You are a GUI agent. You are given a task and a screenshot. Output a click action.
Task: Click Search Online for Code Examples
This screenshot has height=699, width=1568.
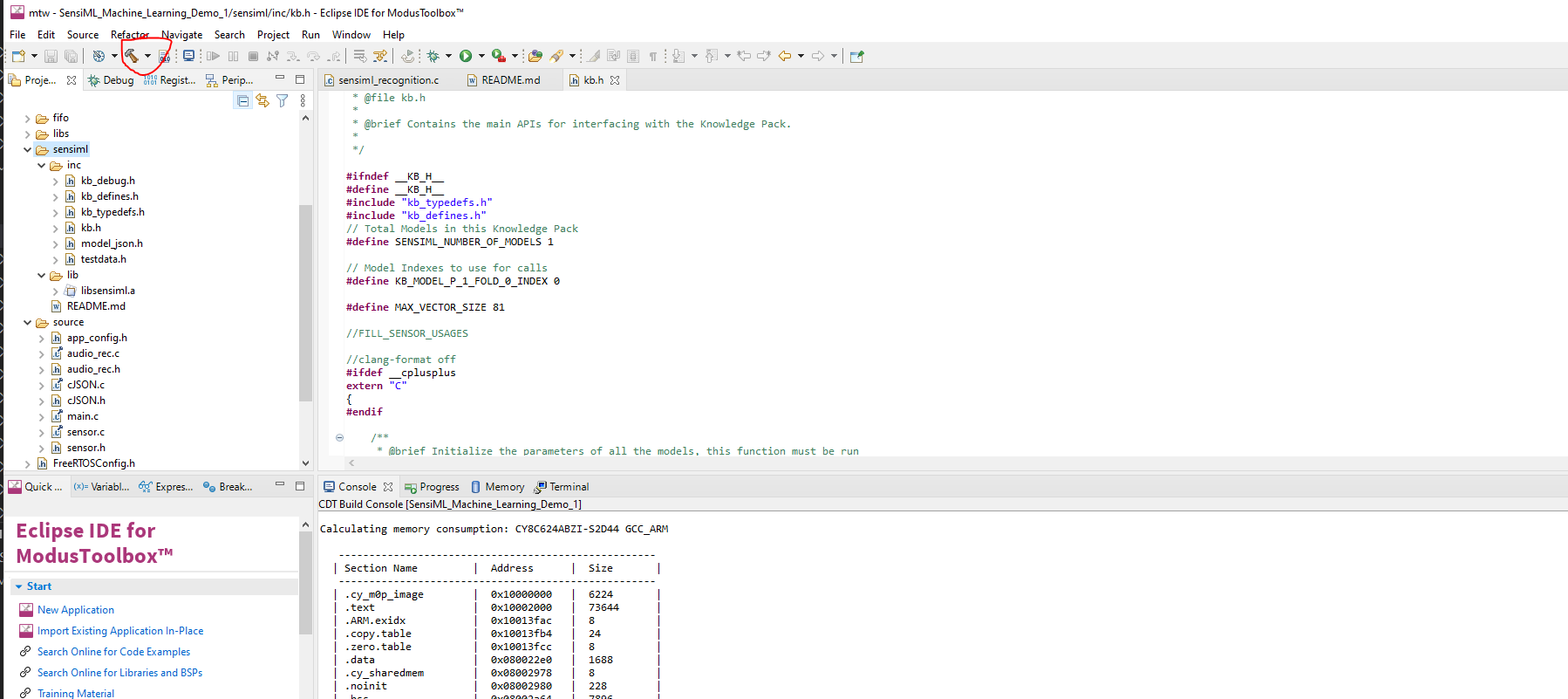tap(113, 652)
